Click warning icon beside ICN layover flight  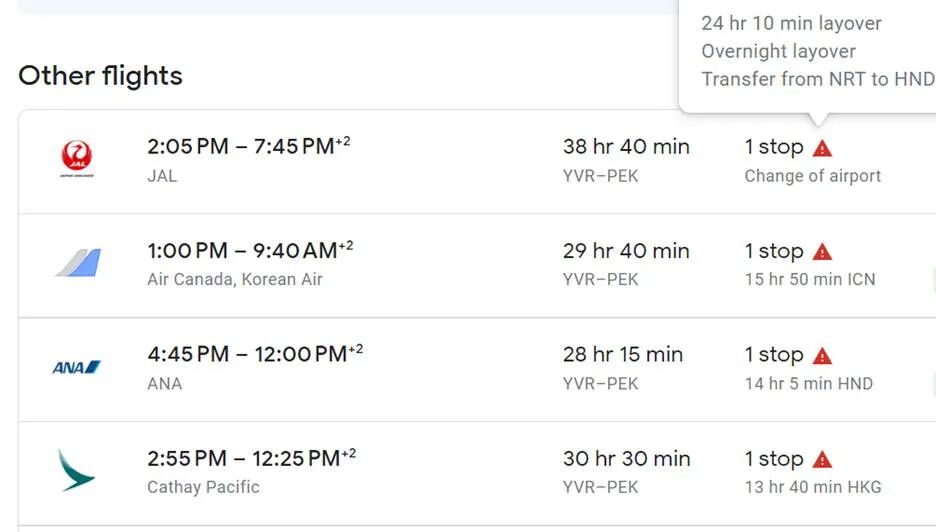(x=822, y=252)
